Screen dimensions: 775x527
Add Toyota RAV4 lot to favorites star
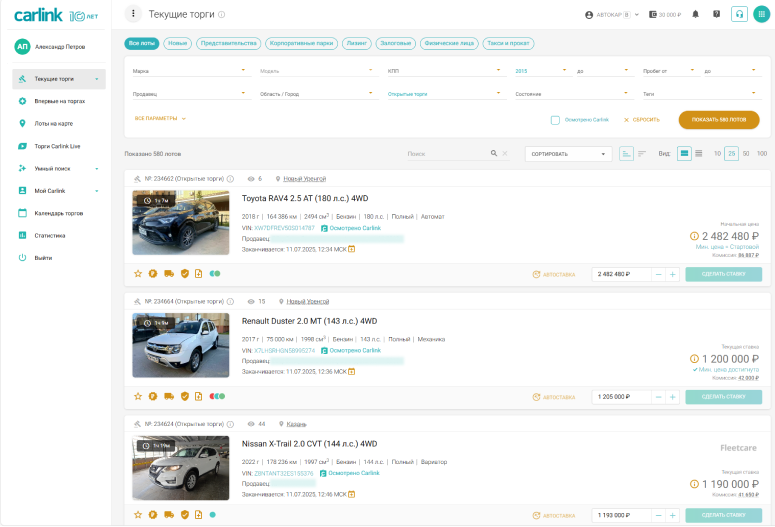[x=138, y=274]
